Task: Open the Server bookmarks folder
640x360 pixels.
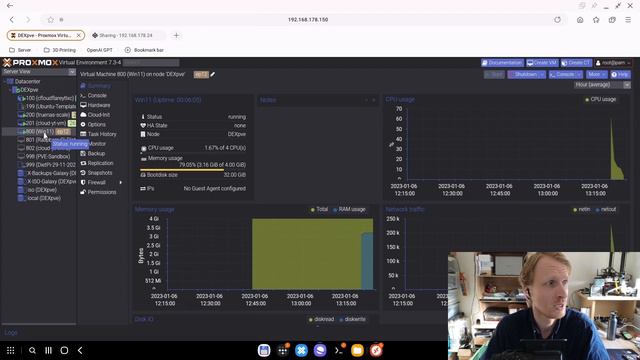Action: [20, 50]
